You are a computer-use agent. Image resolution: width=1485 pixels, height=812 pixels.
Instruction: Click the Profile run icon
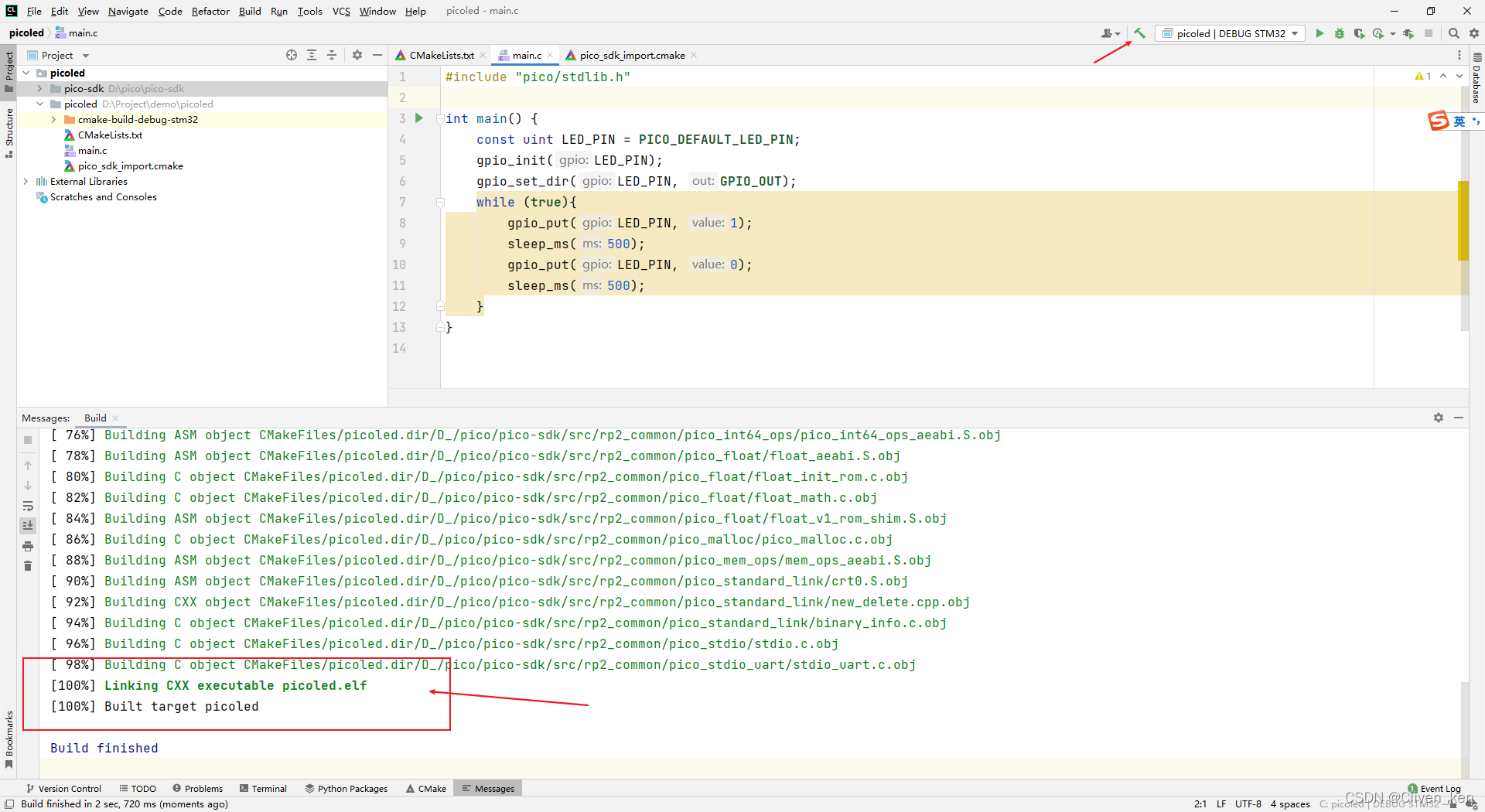coord(1377,33)
